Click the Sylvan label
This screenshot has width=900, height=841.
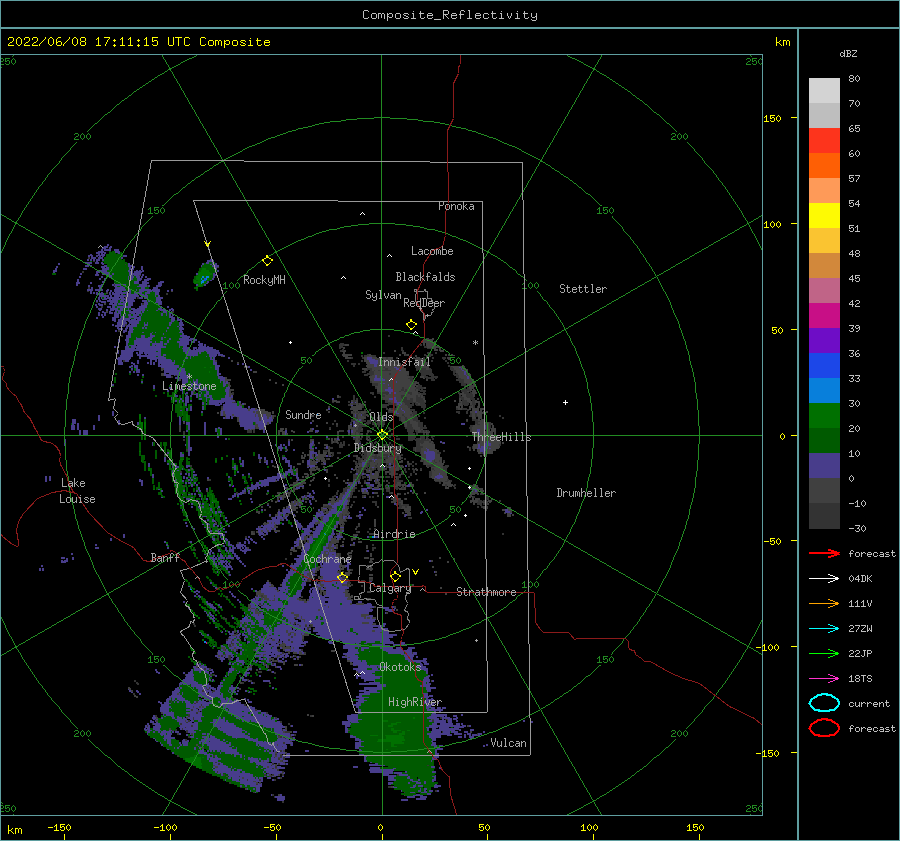383,295
